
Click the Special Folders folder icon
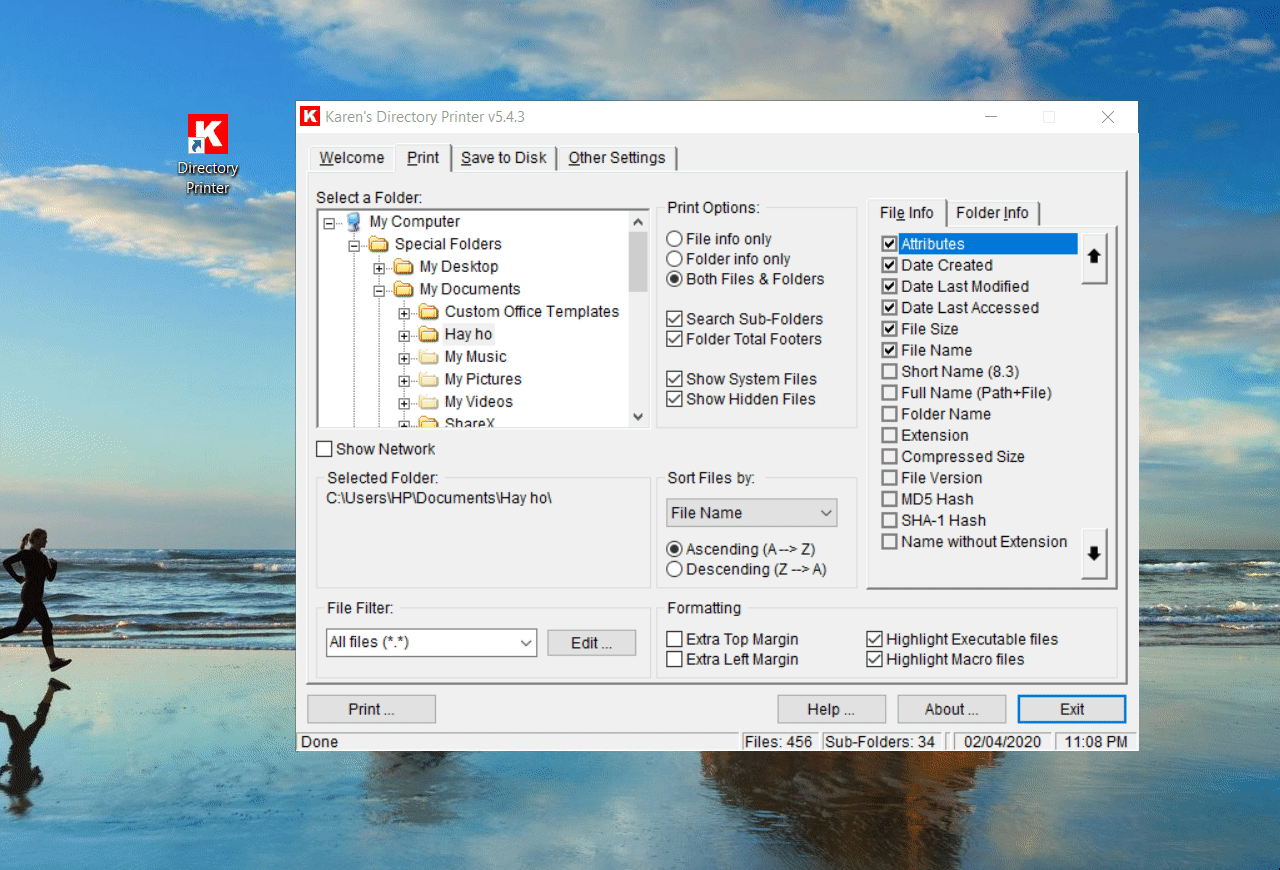click(377, 244)
